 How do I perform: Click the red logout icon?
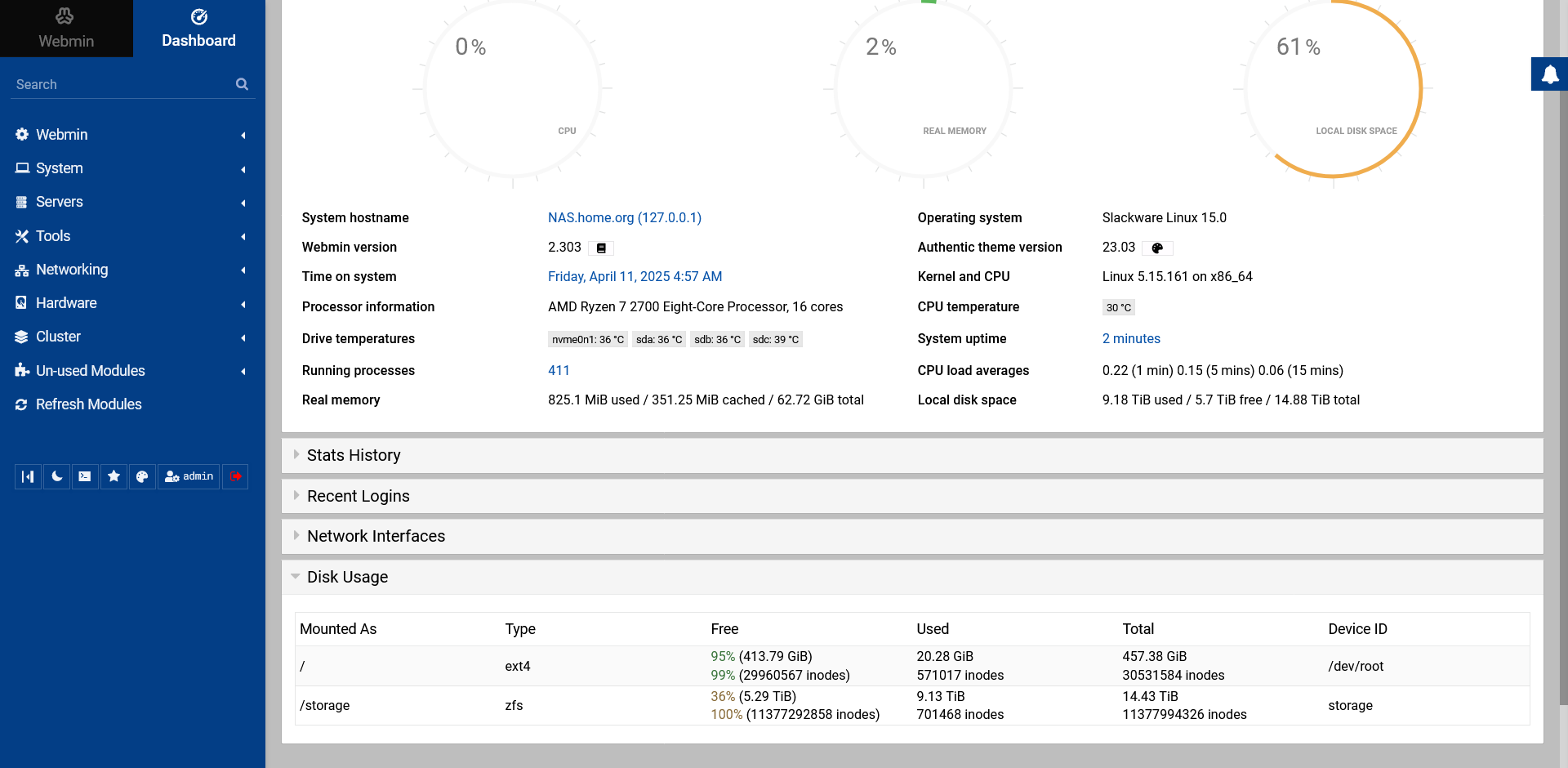point(235,476)
